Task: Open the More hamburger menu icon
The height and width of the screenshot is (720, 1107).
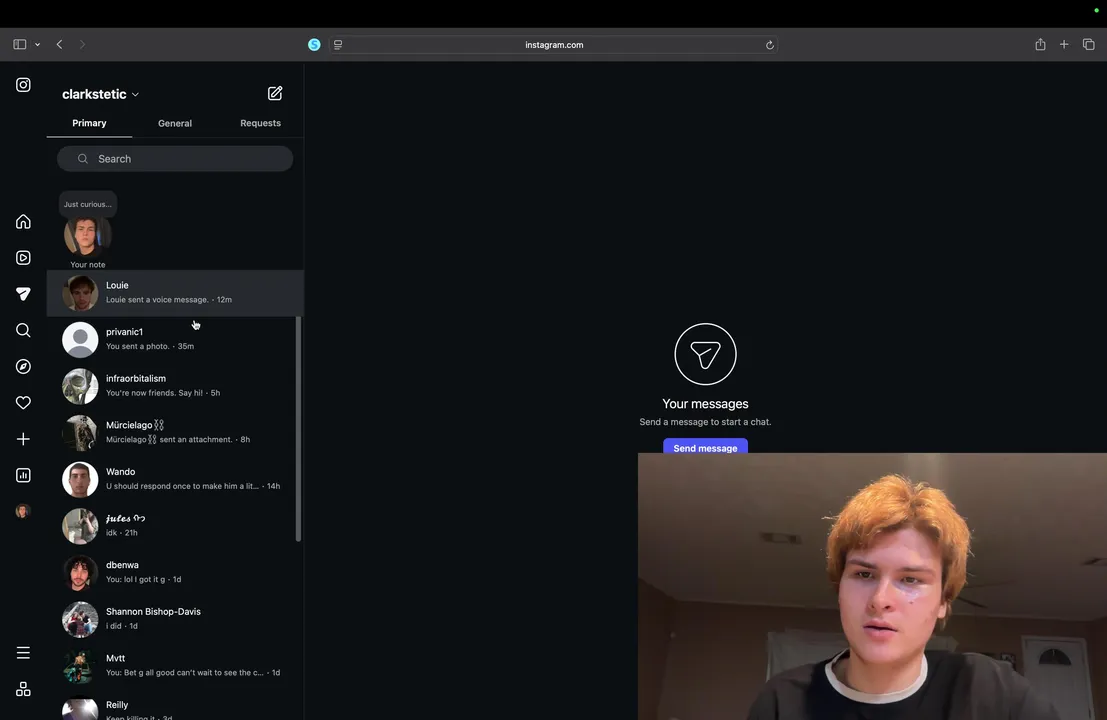Action: pyautogui.click(x=23, y=653)
